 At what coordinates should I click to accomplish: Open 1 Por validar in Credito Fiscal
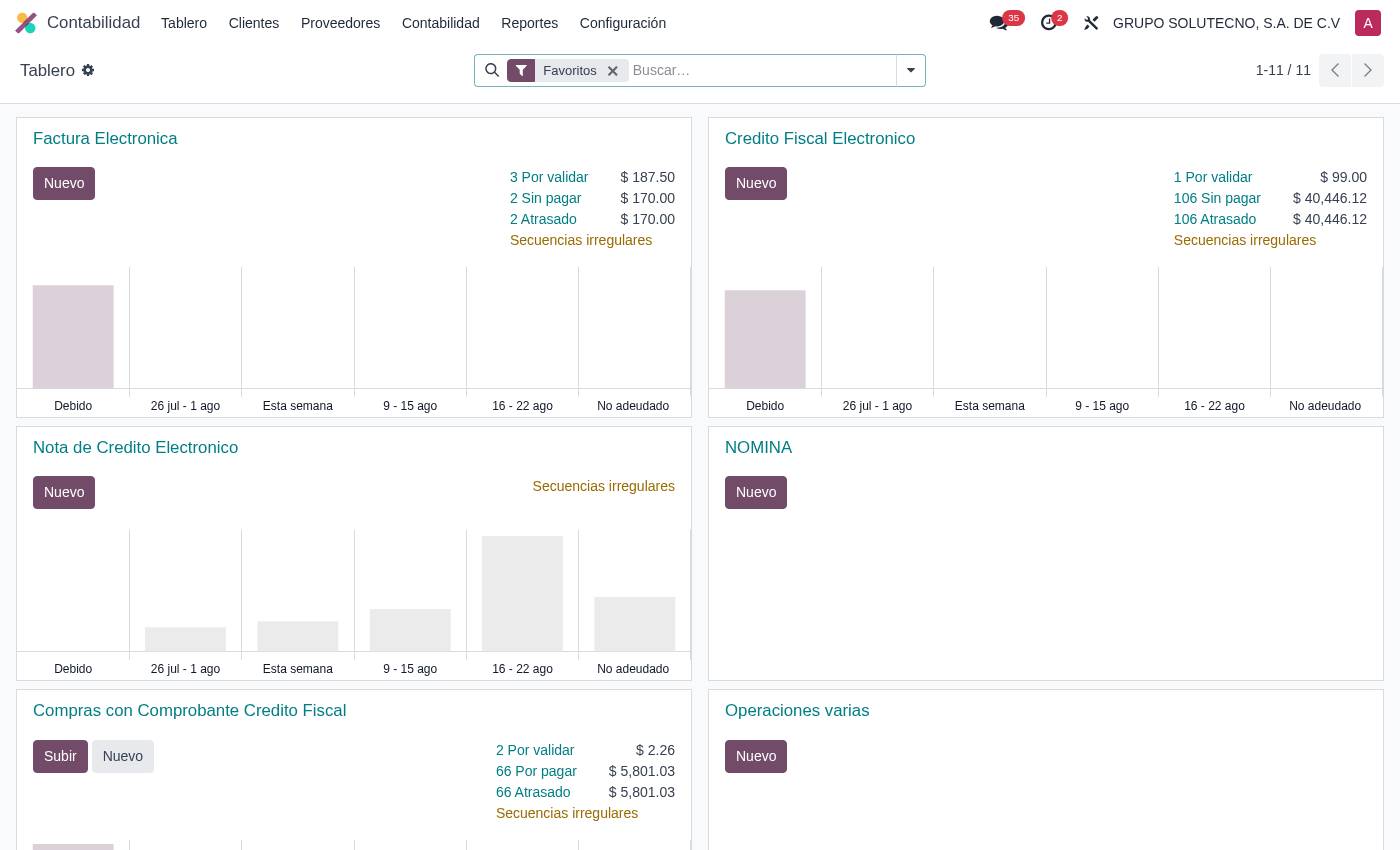click(1213, 177)
